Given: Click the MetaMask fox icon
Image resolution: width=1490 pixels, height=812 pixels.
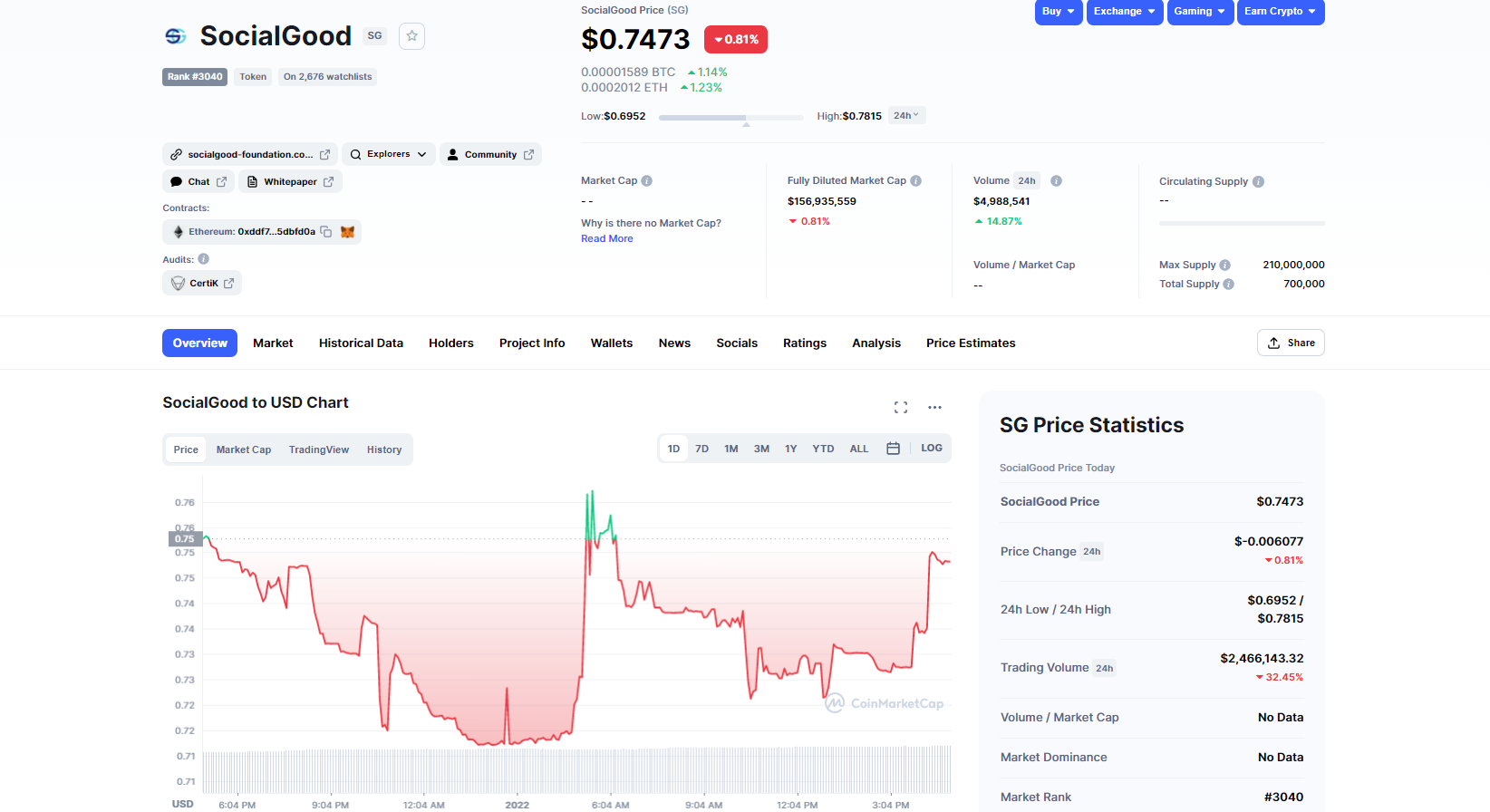Looking at the screenshot, I should (x=347, y=232).
